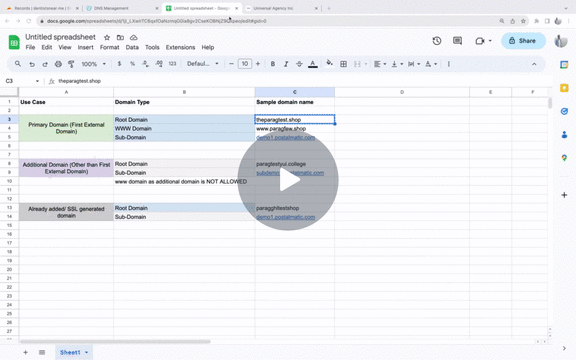Collapse the menus with the chevron

534,64
